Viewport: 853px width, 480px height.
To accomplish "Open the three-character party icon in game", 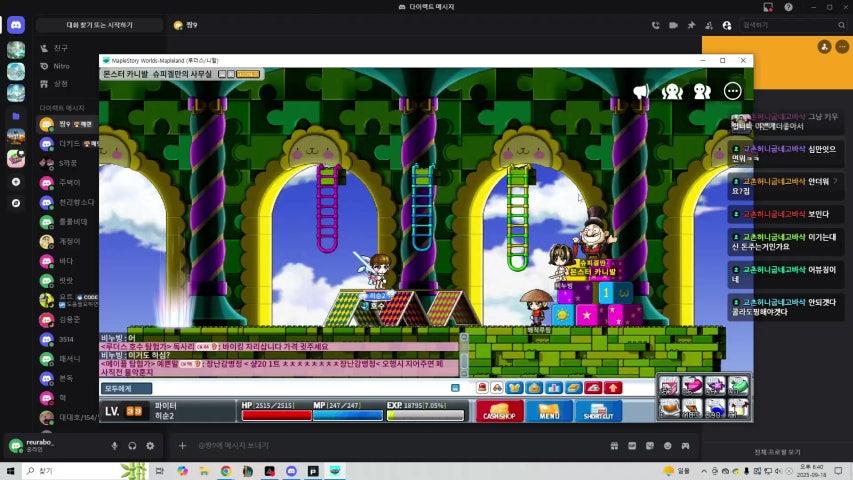I will [672, 91].
